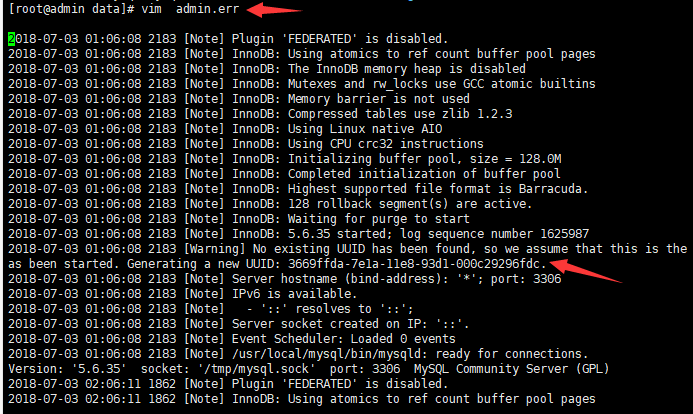Click the [Warning] tag in the log
This screenshot has width=693, height=414.
(x=214, y=249)
